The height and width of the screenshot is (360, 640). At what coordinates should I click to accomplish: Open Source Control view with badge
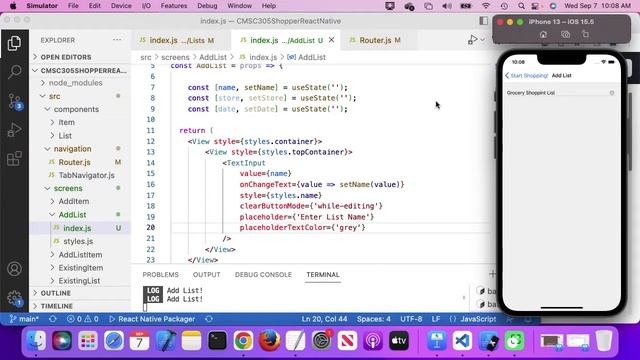(15, 101)
